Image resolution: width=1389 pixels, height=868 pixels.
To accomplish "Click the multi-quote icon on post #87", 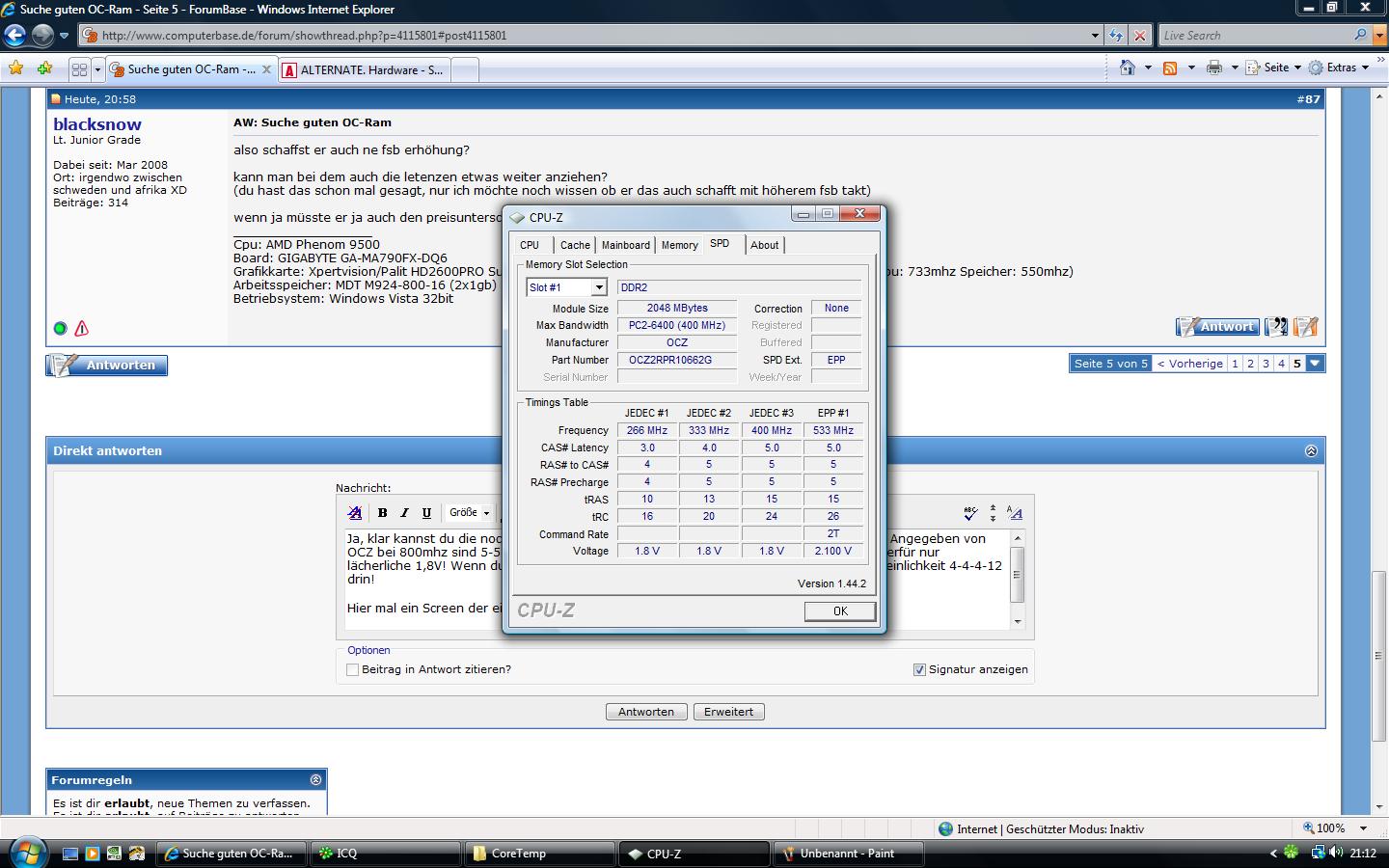I will tap(1277, 327).
